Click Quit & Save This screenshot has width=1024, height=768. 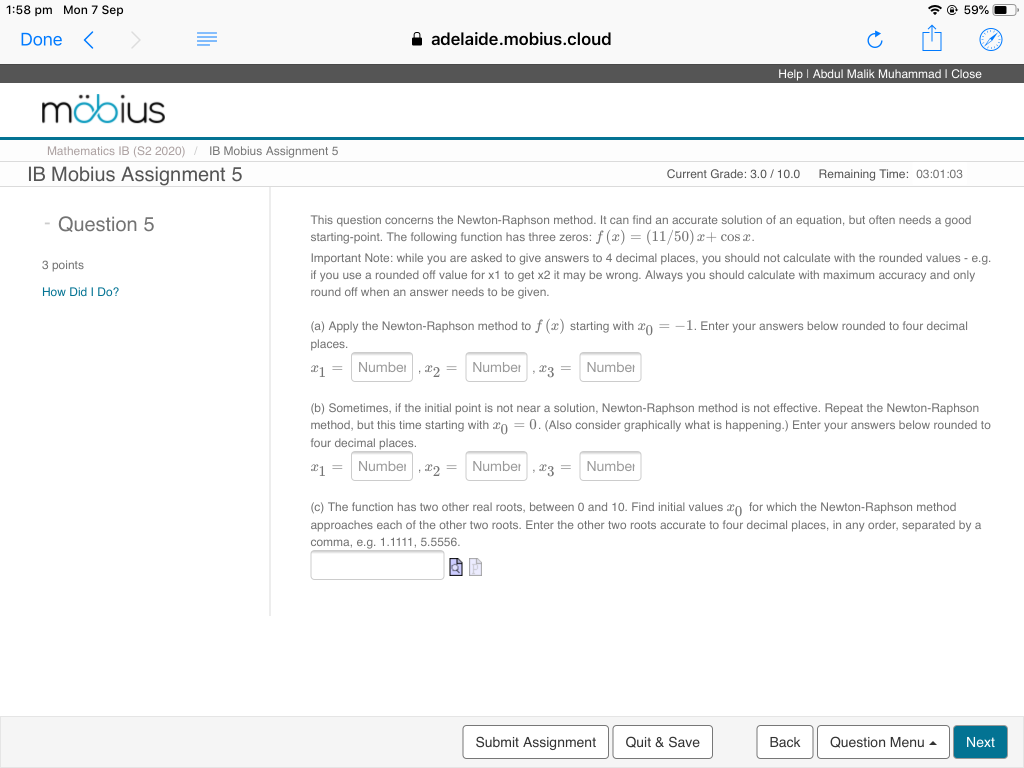point(662,742)
